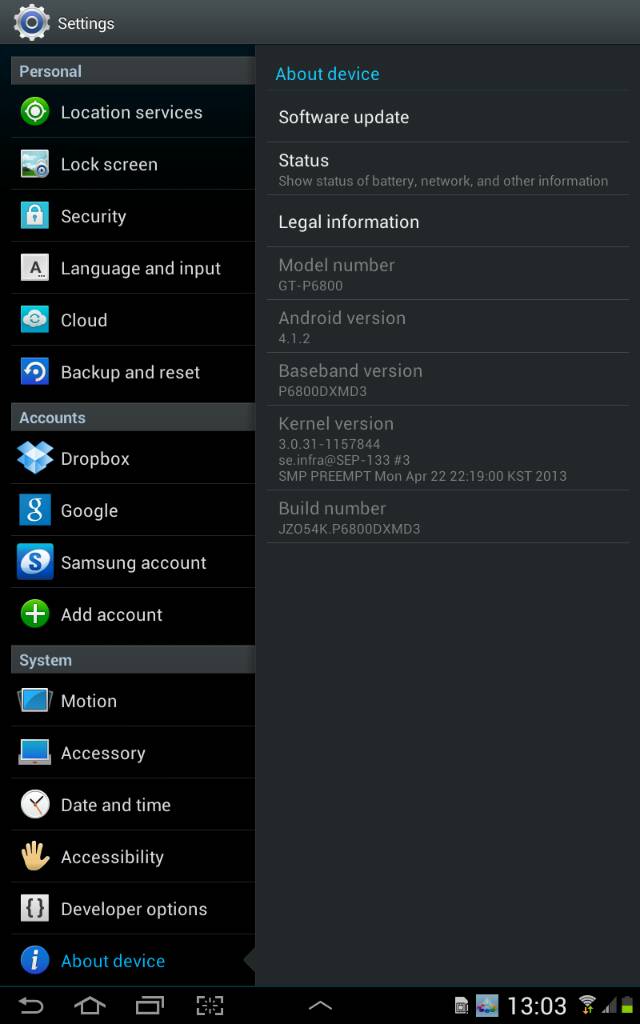640x1024 pixels.
Task: Open Status information entry
Action: coord(448,169)
